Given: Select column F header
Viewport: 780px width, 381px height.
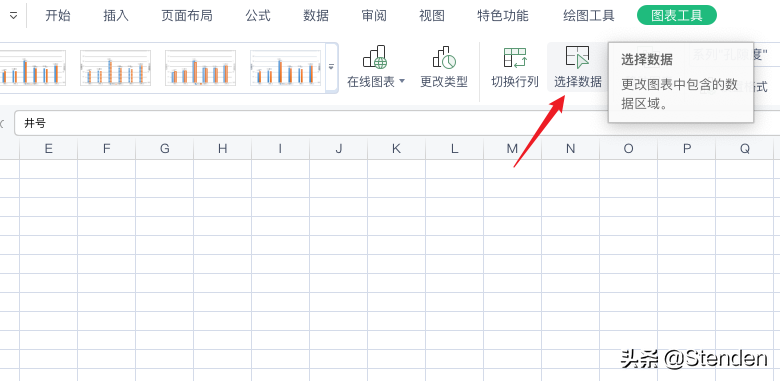Looking at the screenshot, I should coord(106,149).
